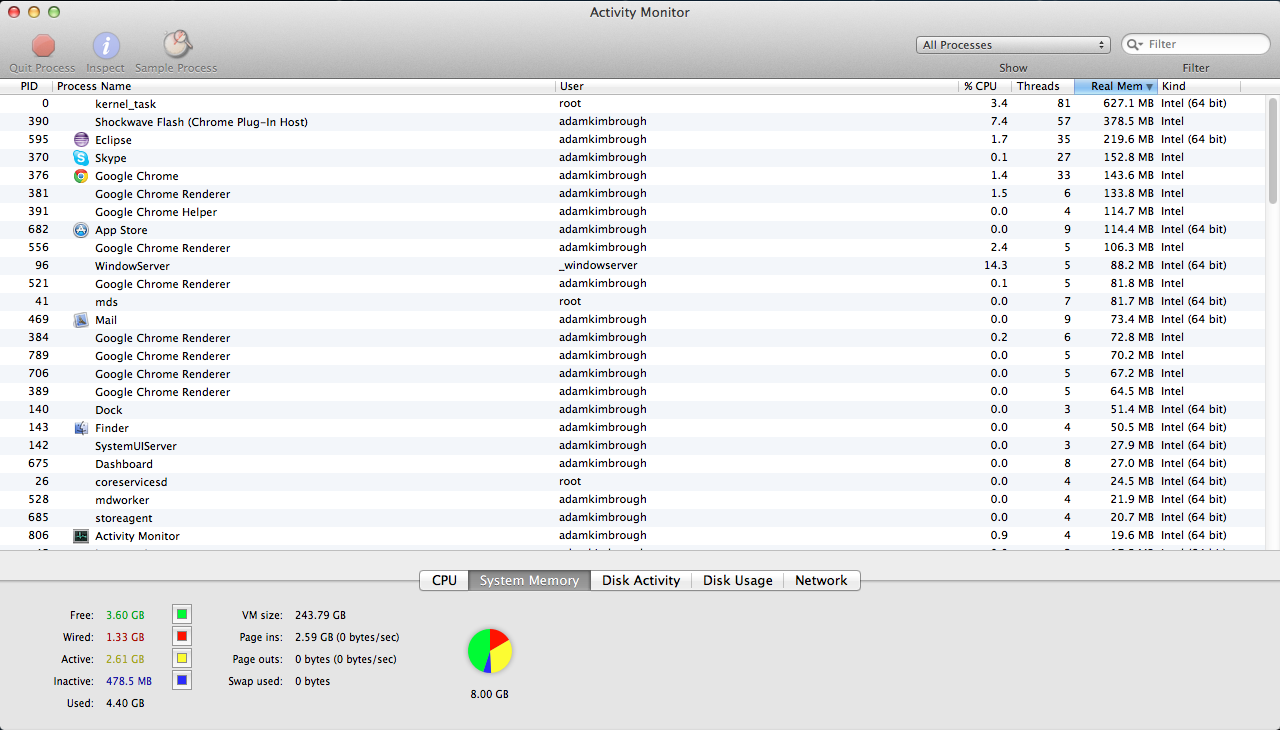This screenshot has height=730, width=1280.
Task: Click the green Free memory color swatch
Action: click(x=181, y=614)
